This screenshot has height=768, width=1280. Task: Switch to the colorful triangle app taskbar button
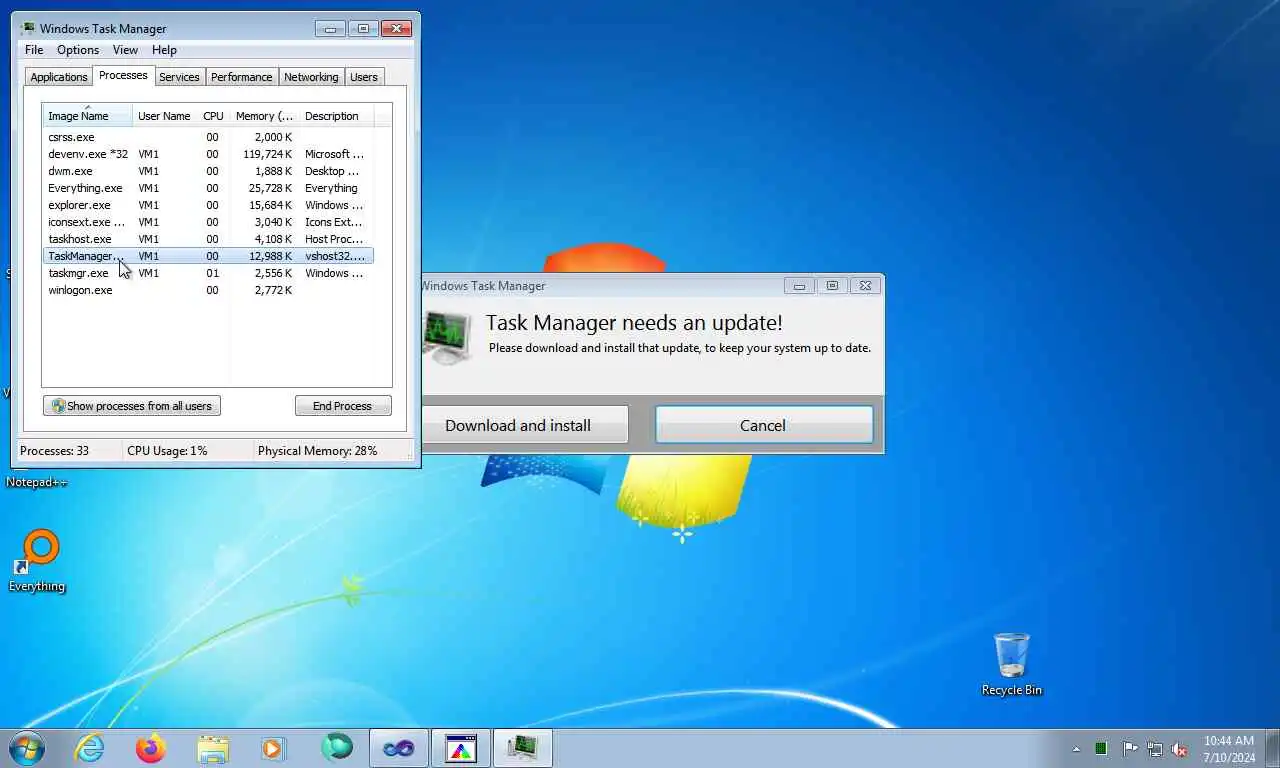coord(461,748)
